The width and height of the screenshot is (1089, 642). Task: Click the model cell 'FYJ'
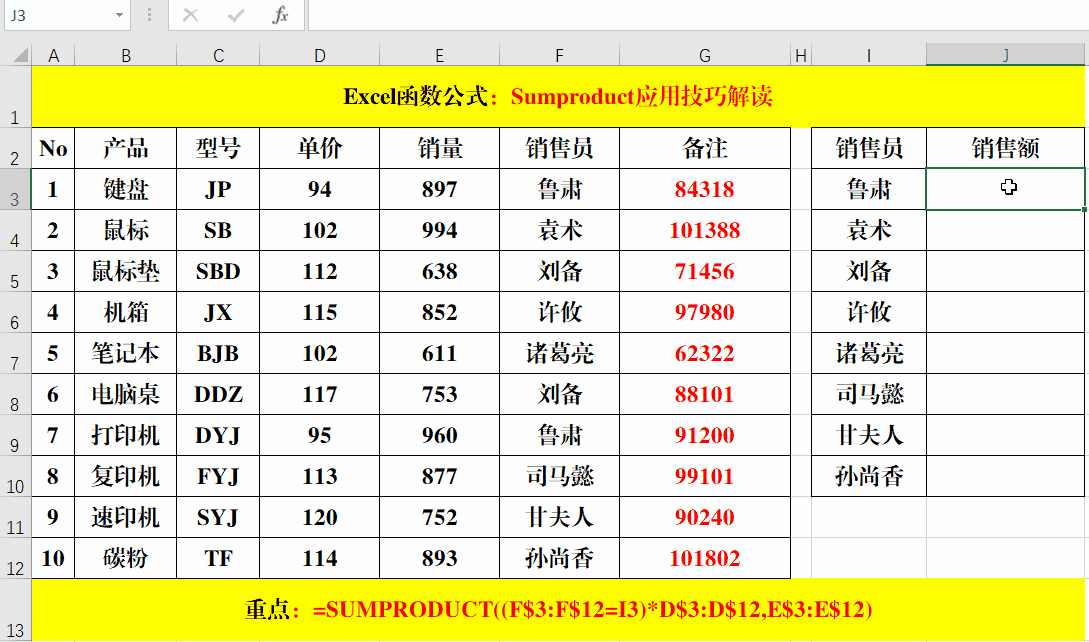[x=218, y=476]
